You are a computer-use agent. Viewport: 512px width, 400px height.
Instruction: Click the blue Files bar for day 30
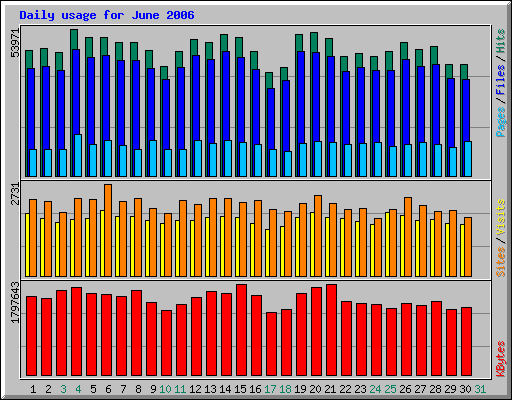pos(466,110)
